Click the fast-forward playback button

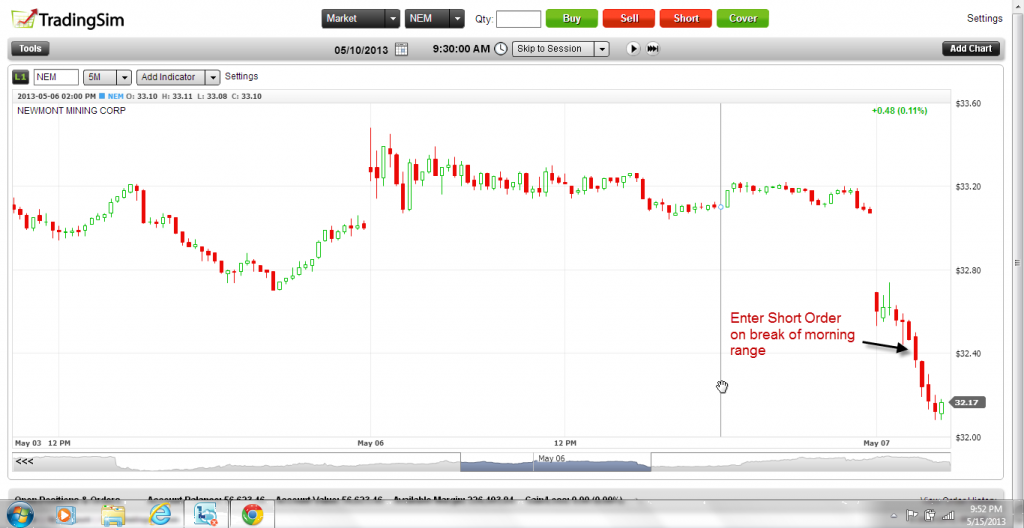point(652,49)
